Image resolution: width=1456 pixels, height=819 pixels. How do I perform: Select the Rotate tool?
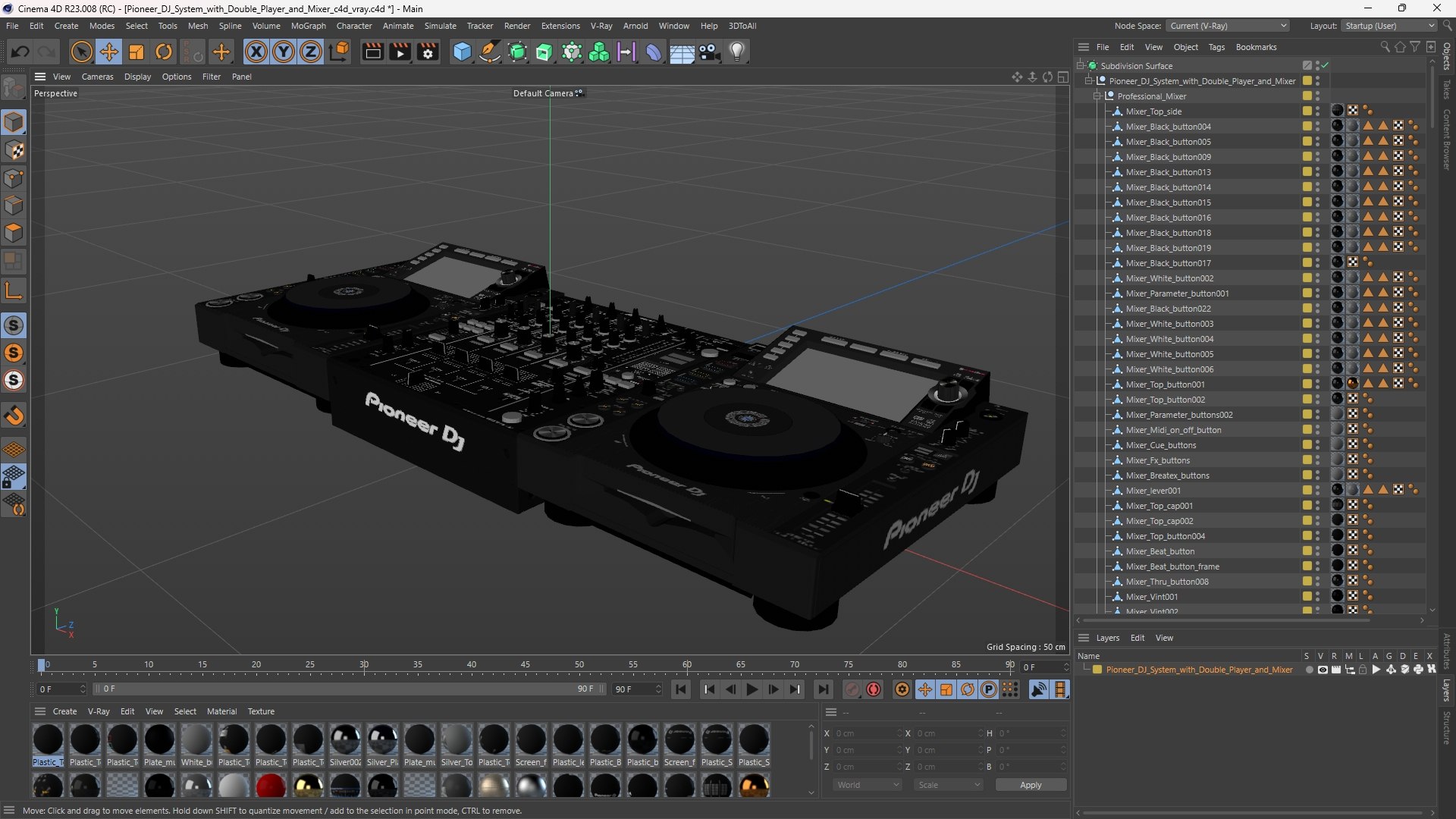coord(164,52)
